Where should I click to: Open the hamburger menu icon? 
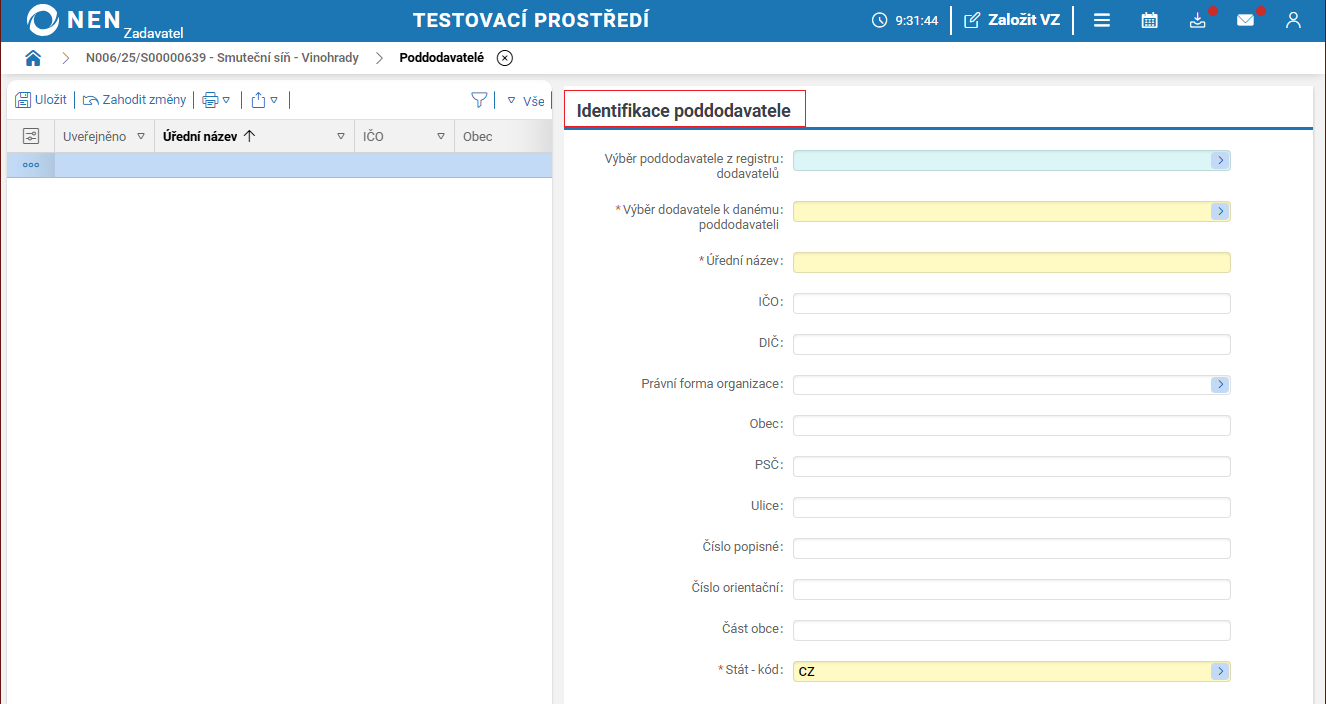(1101, 20)
